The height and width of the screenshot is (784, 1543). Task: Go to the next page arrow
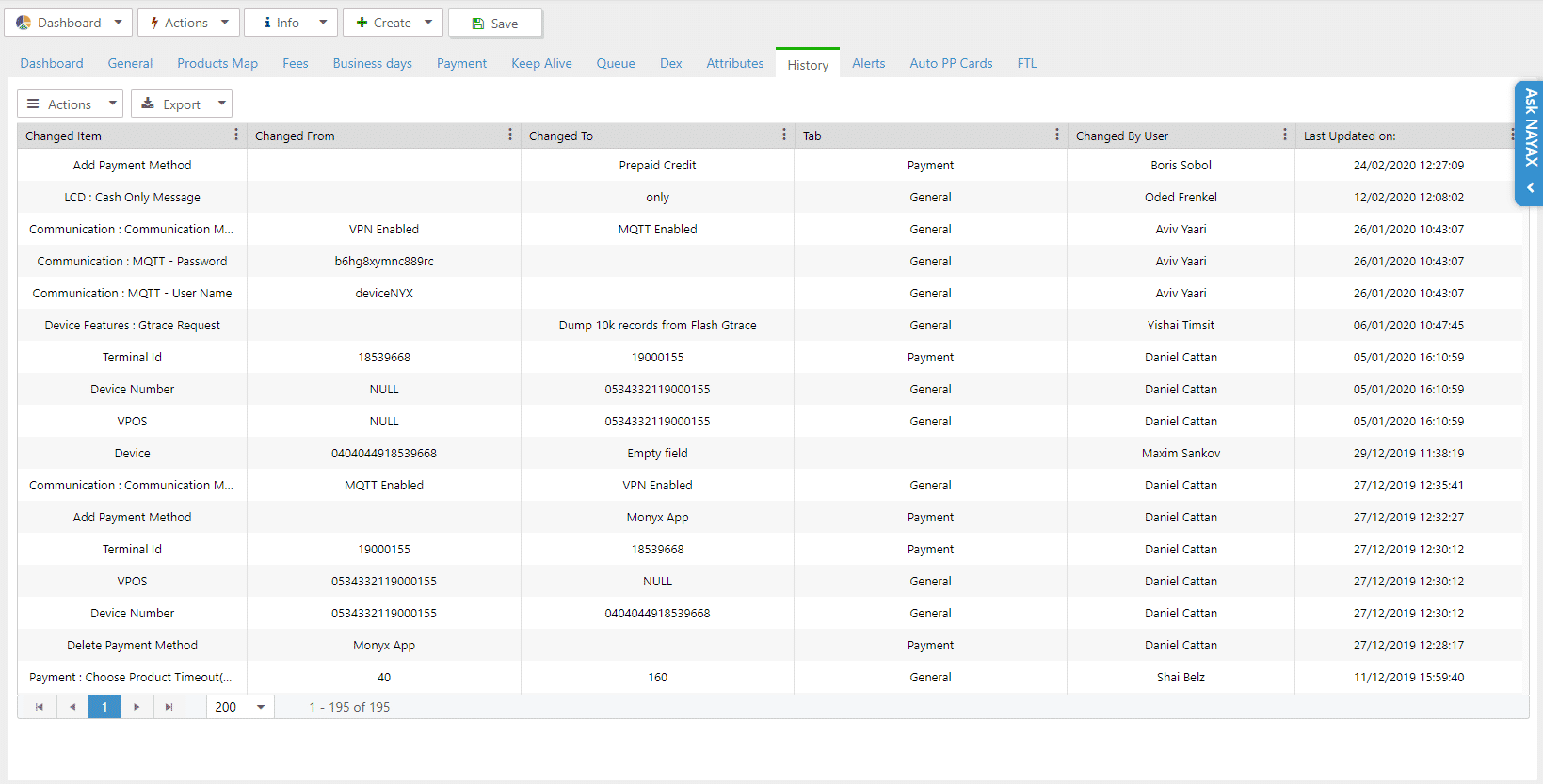coord(137,707)
